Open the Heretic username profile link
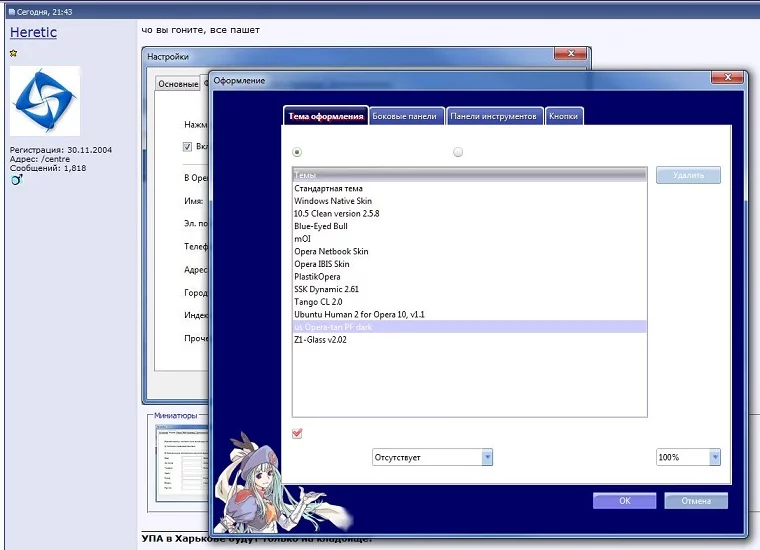The height and width of the screenshot is (550, 760). [x=33, y=33]
